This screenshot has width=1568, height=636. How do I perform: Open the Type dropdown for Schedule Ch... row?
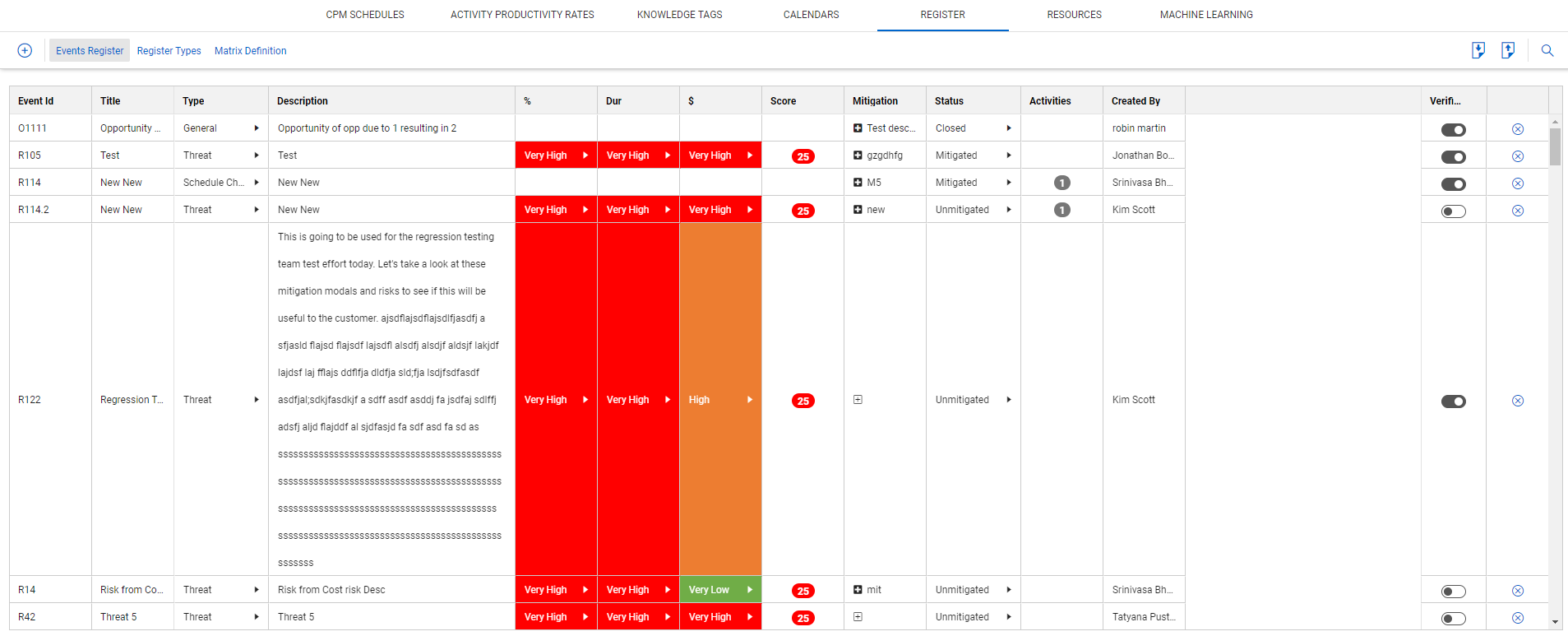pos(257,183)
